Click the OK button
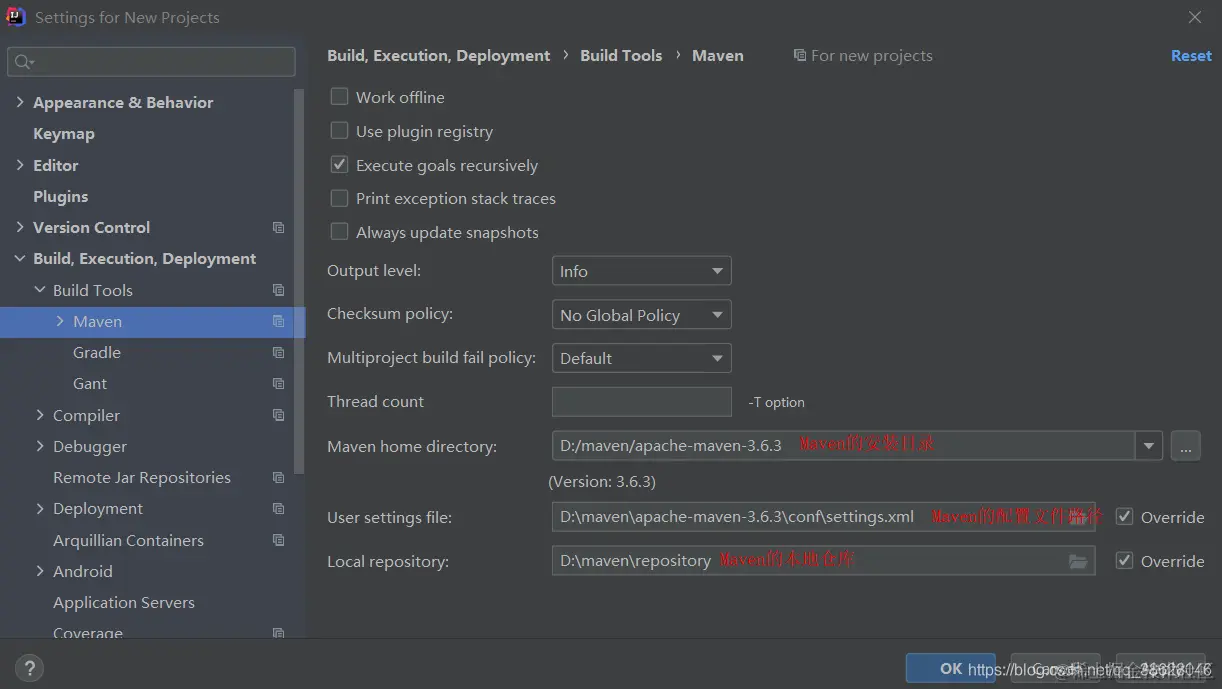The width and height of the screenshot is (1222, 689). coord(950,668)
